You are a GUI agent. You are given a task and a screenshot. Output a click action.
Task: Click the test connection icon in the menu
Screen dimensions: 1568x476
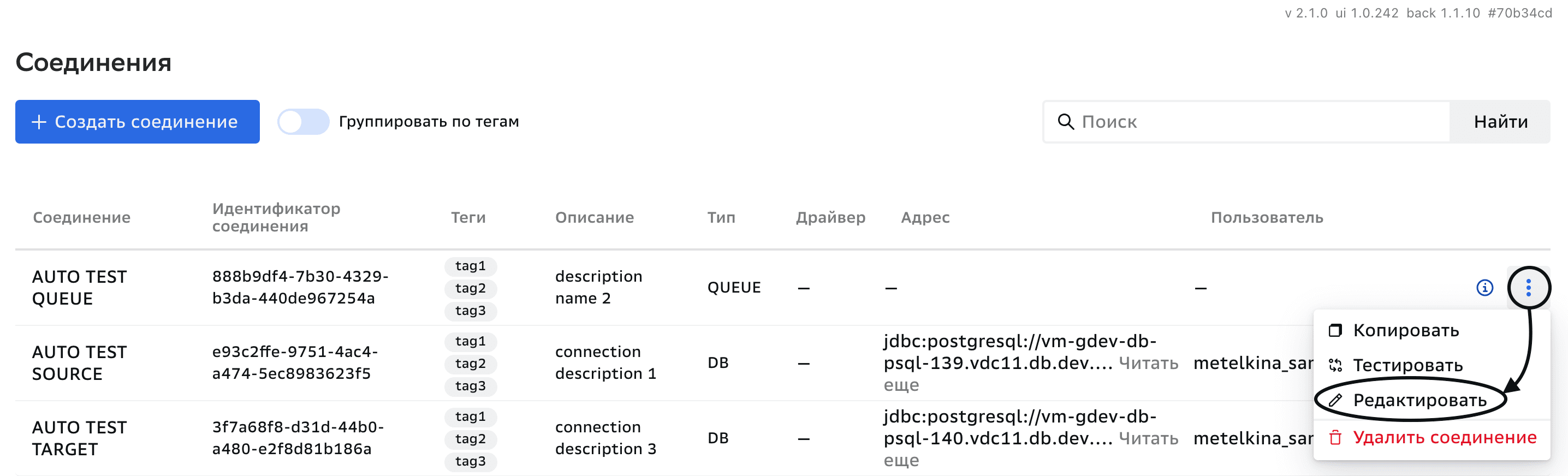1335,365
